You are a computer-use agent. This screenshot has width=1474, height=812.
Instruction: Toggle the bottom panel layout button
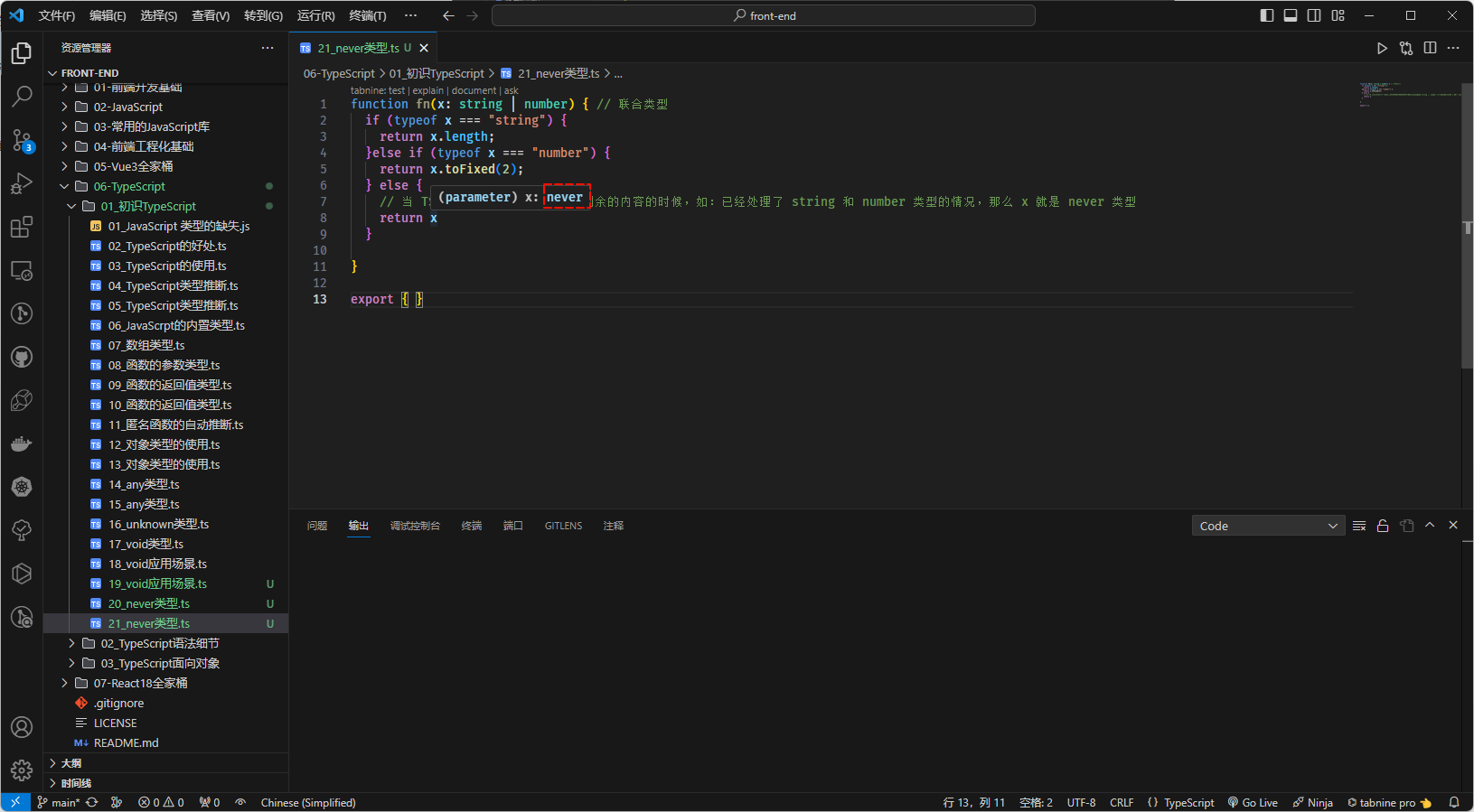click(1291, 15)
